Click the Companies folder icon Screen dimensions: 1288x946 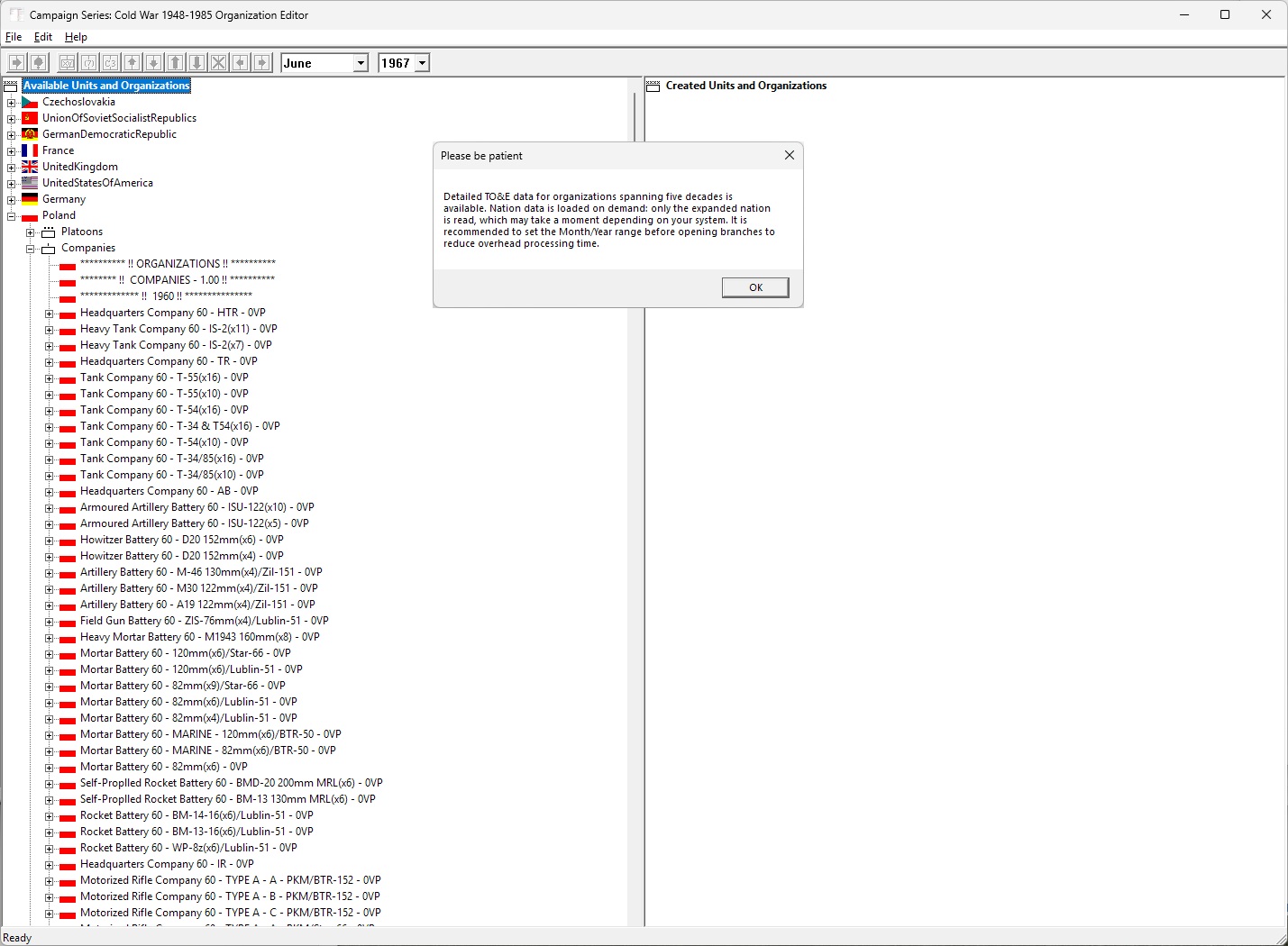tap(49, 248)
